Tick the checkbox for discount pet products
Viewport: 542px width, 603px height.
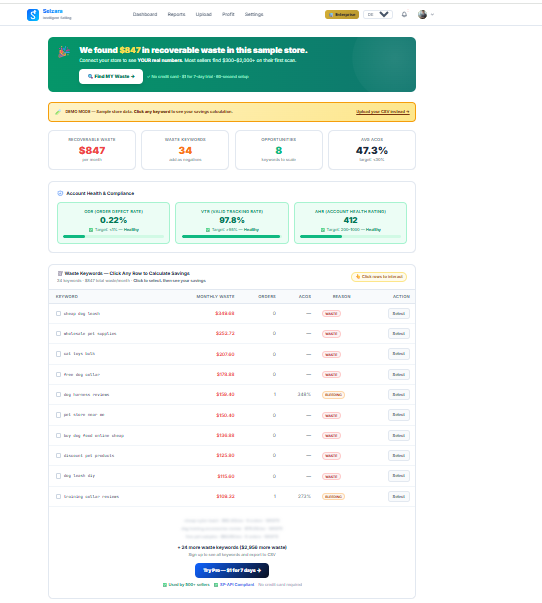point(58,455)
